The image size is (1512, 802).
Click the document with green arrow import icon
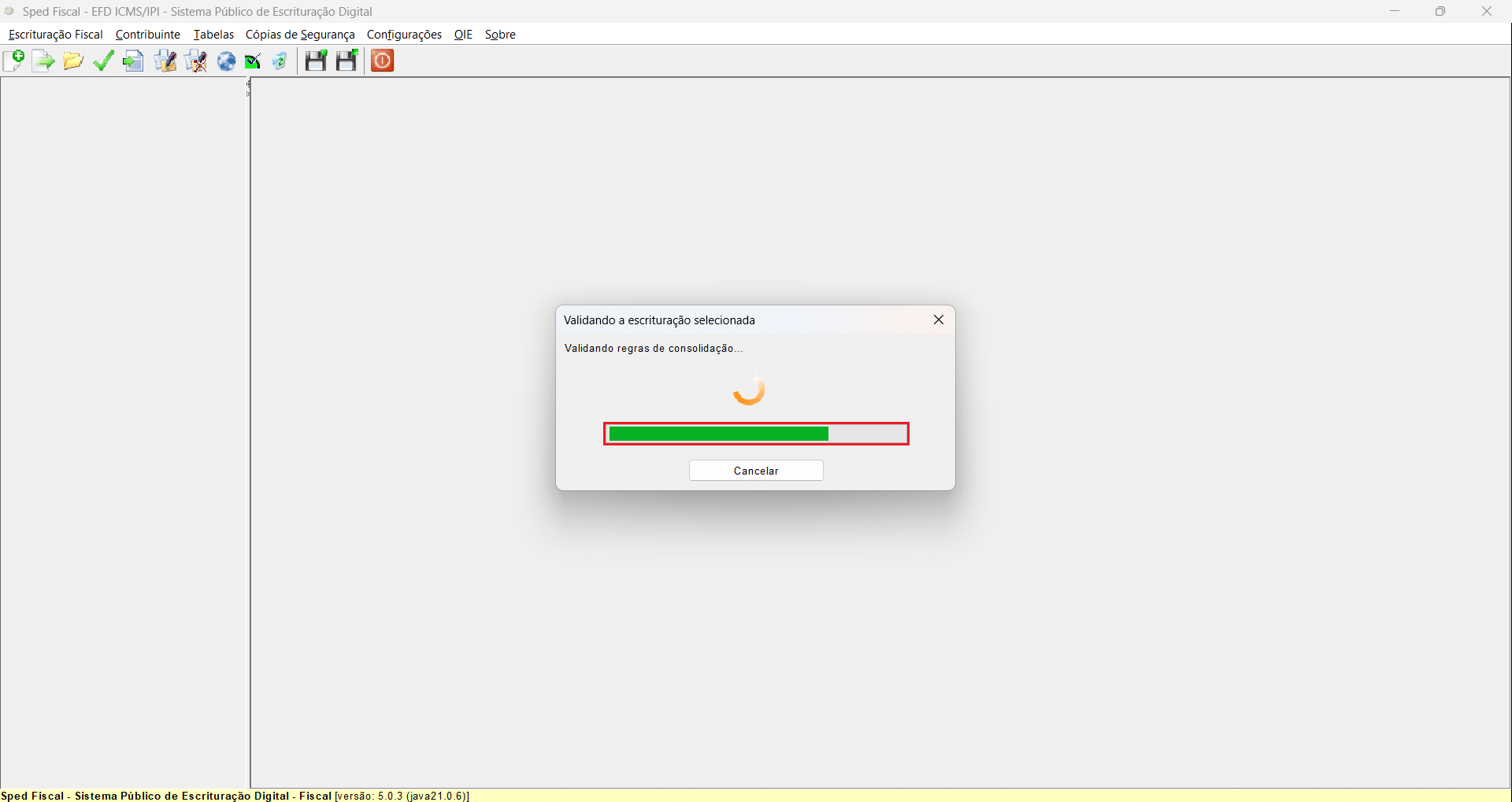(43, 61)
